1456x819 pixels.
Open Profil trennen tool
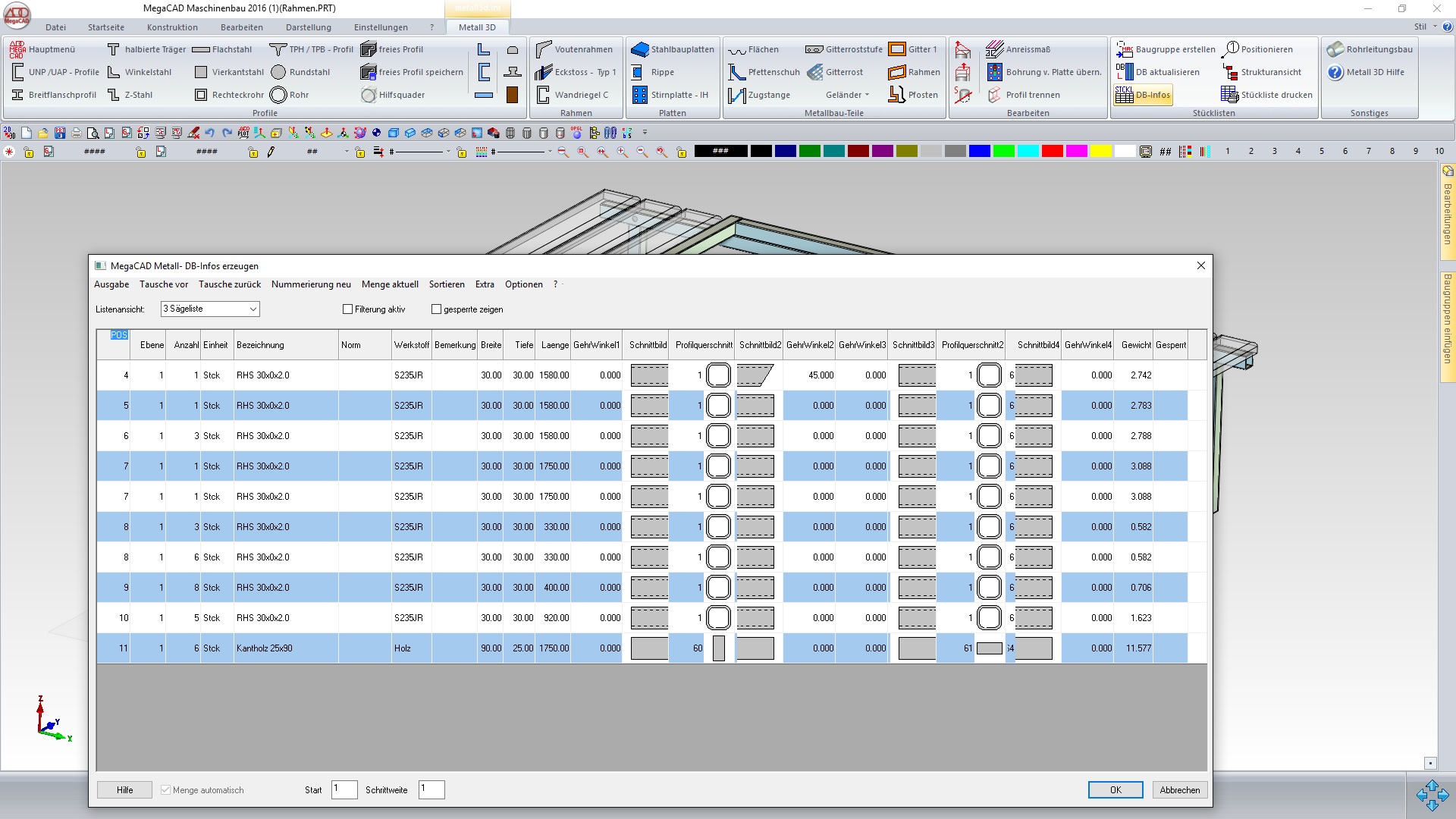pos(1024,95)
